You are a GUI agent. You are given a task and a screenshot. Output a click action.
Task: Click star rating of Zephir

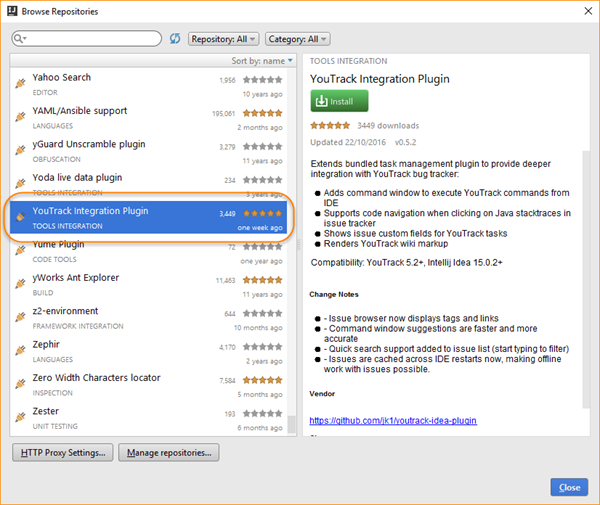(262, 347)
